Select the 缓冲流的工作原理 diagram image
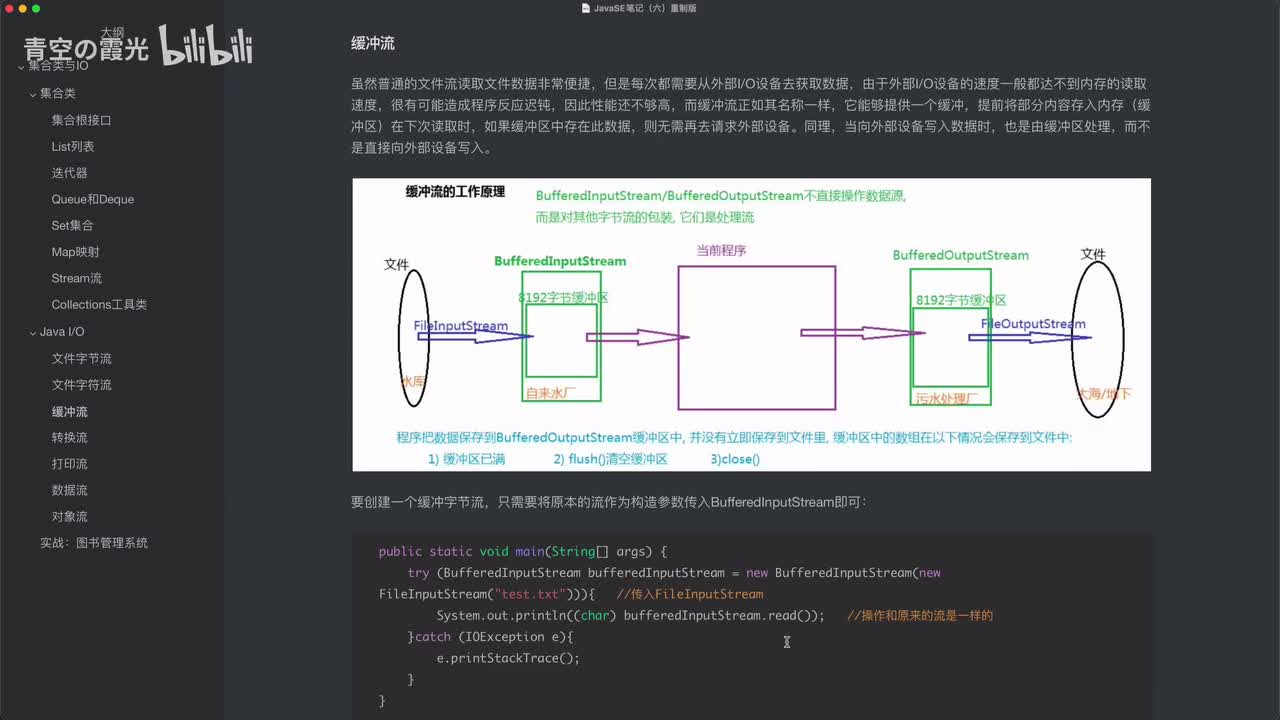 pyautogui.click(x=751, y=324)
